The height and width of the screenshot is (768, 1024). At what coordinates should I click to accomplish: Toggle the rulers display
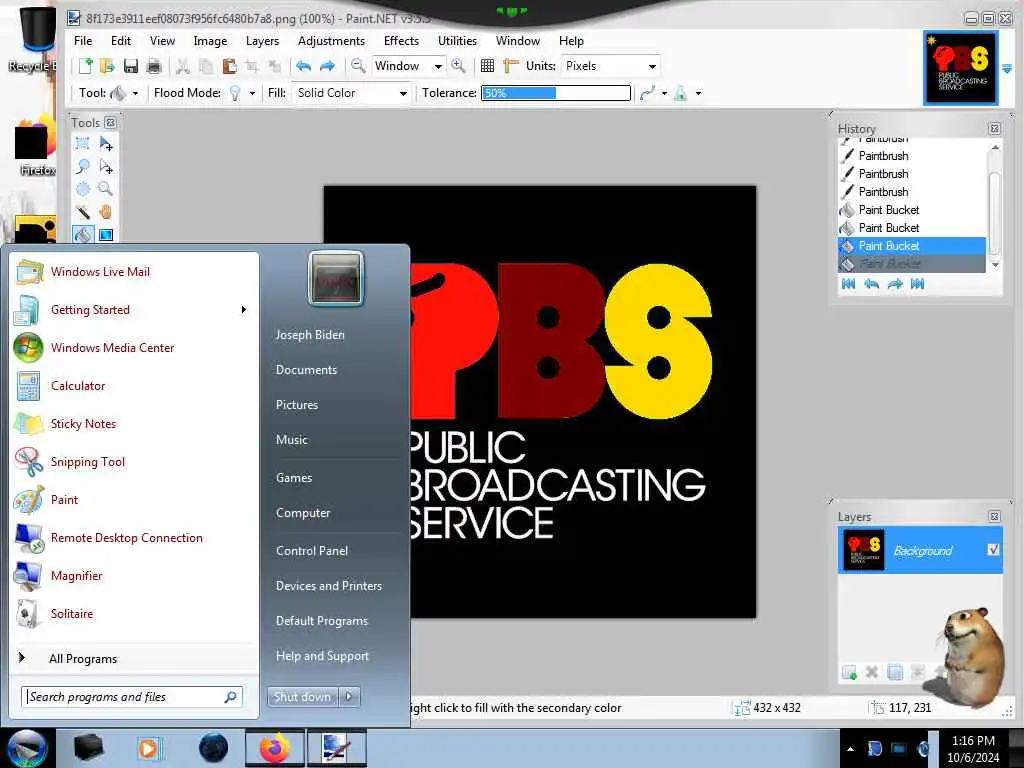tap(511, 66)
